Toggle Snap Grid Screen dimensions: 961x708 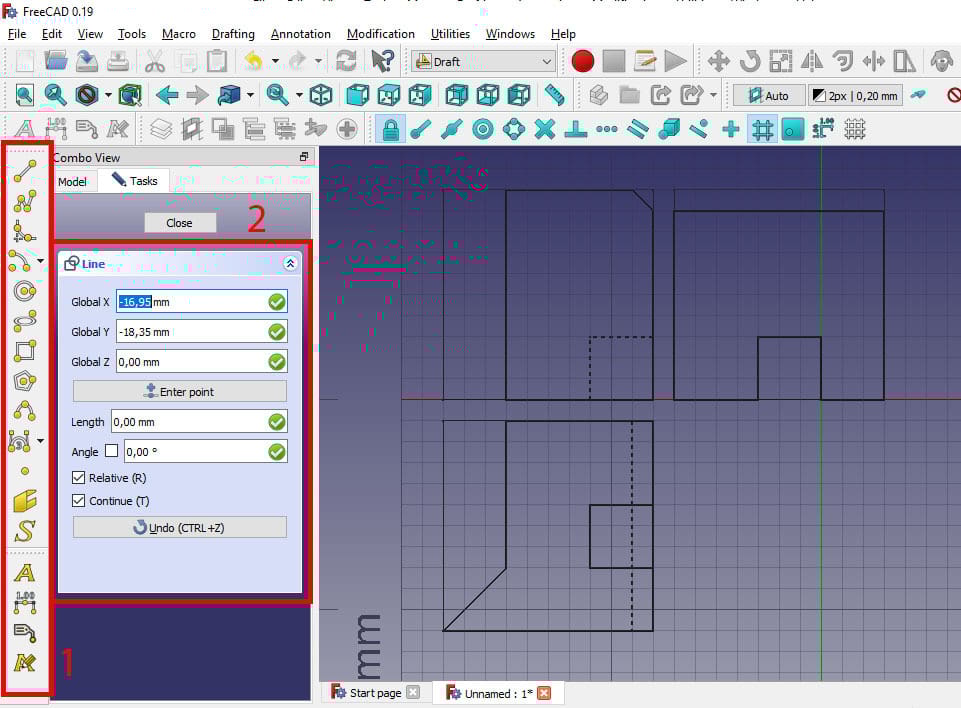pos(762,129)
